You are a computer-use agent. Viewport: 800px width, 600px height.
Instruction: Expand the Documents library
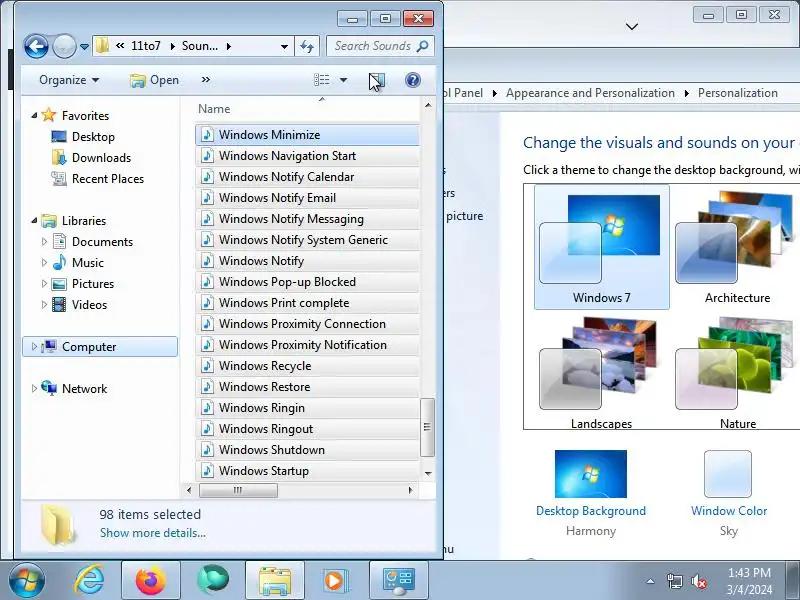[x=44, y=241]
